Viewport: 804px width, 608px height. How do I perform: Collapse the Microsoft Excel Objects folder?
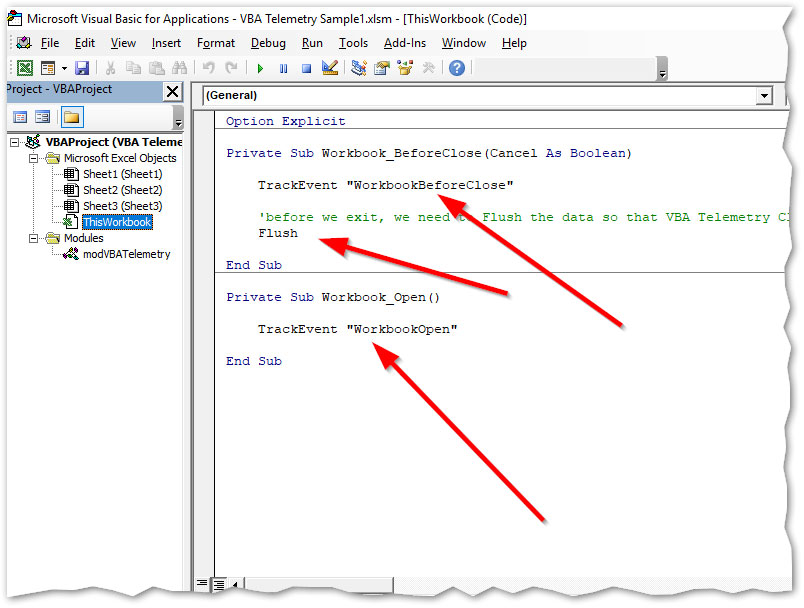pos(33,158)
